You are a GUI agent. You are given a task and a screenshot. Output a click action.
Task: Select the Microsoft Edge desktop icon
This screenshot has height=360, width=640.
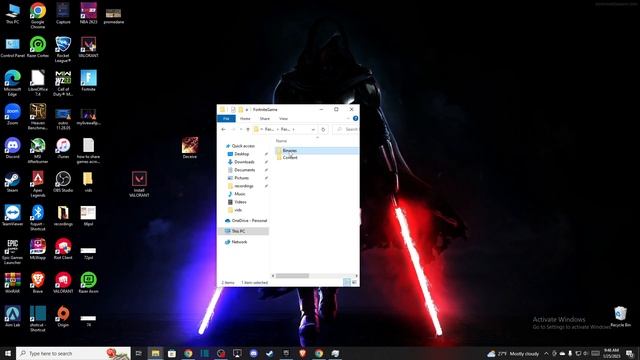(x=12, y=83)
